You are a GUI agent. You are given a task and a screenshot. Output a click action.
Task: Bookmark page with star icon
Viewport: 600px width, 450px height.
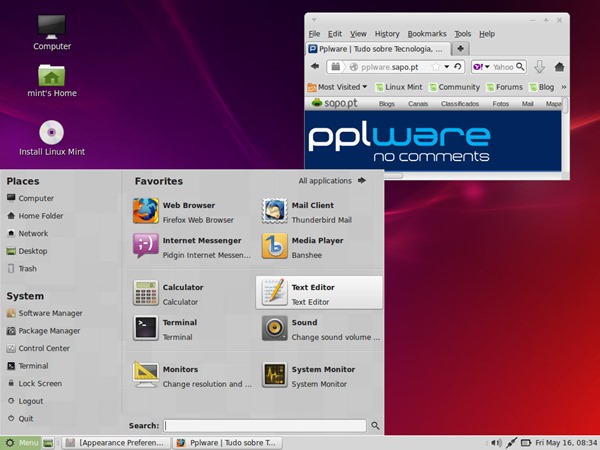pos(435,67)
